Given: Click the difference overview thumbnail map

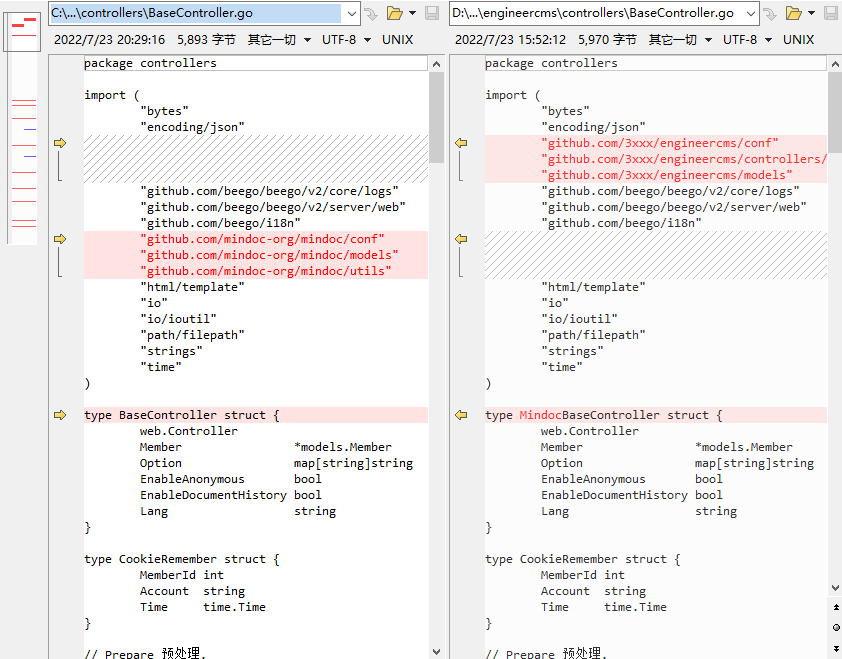Looking at the screenshot, I should (23, 130).
